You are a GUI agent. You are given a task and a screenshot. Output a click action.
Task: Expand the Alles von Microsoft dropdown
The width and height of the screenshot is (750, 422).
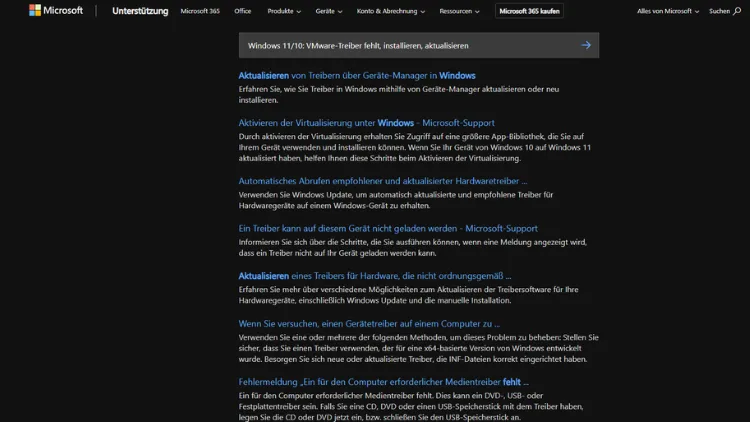pyautogui.click(x=668, y=11)
